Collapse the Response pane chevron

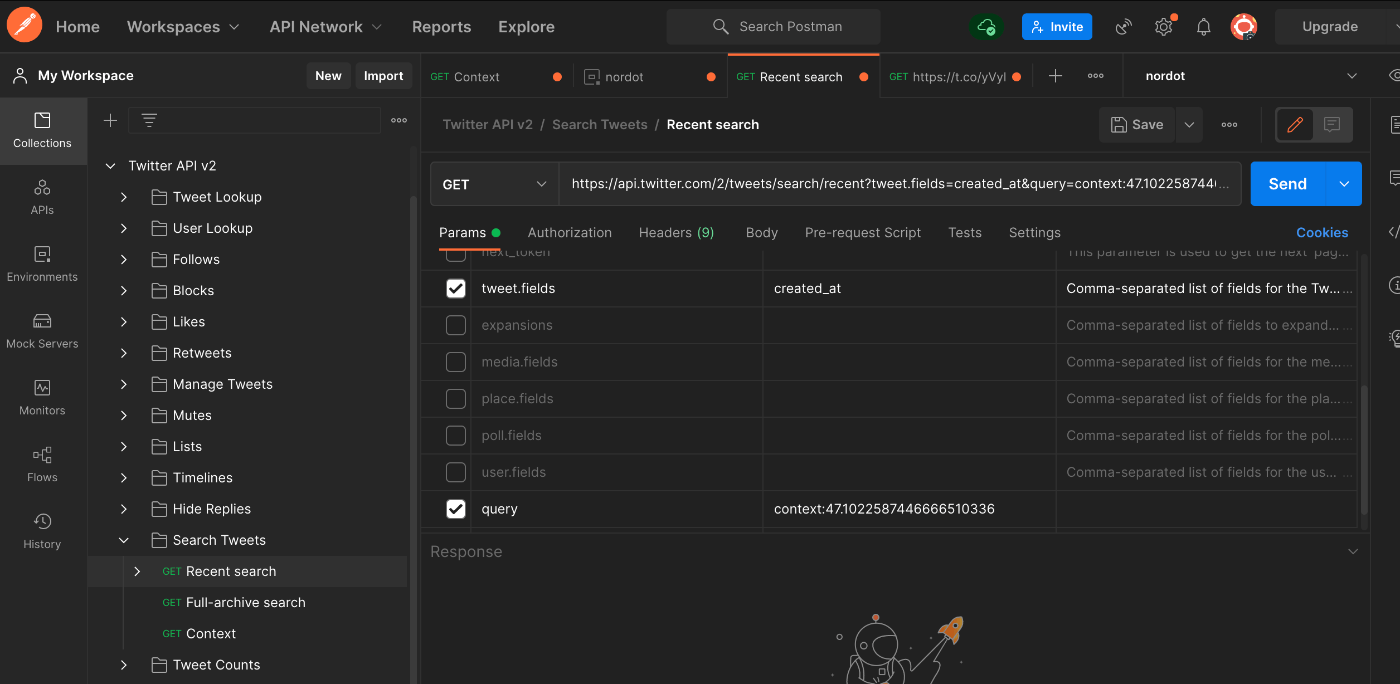(x=1353, y=552)
